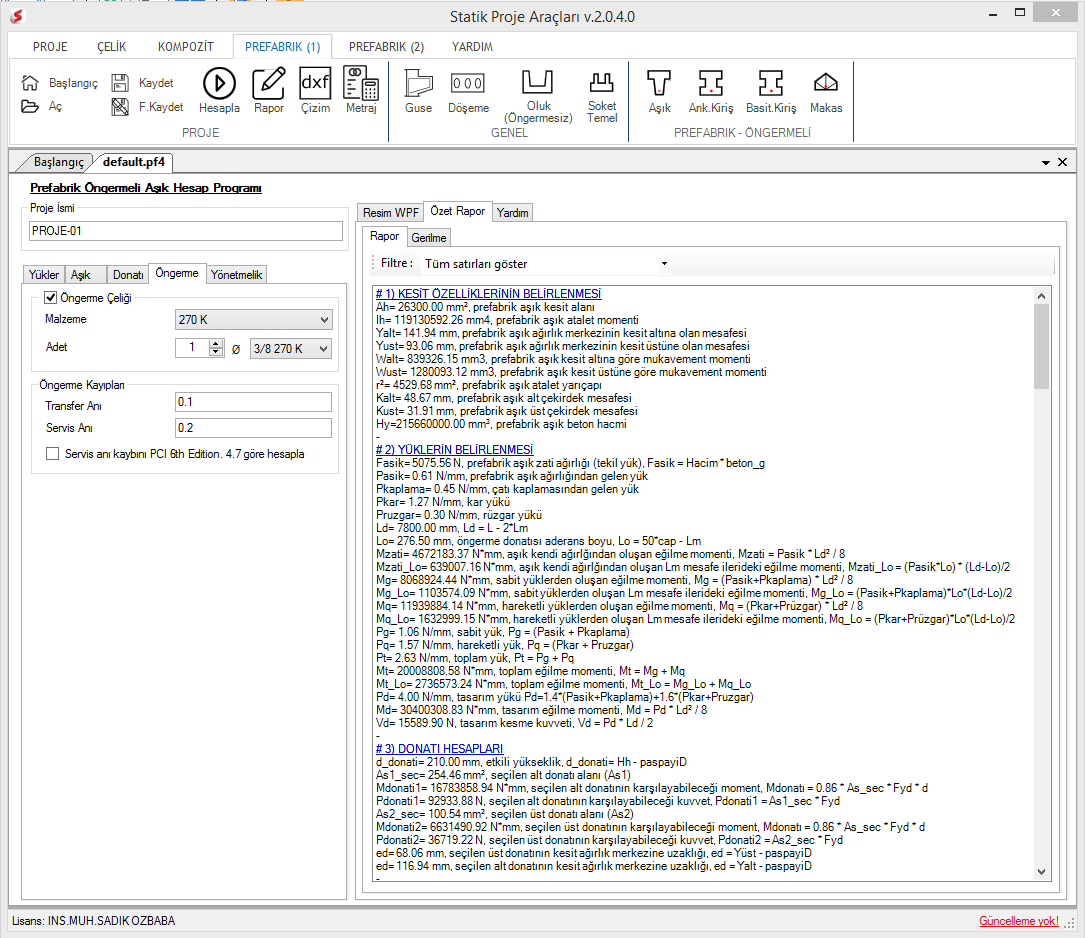The height and width of the screenshot is (938, 1085).
Task: Click the Transfer Anı input field
Action: pyautogui.click(x=253, y=402)
